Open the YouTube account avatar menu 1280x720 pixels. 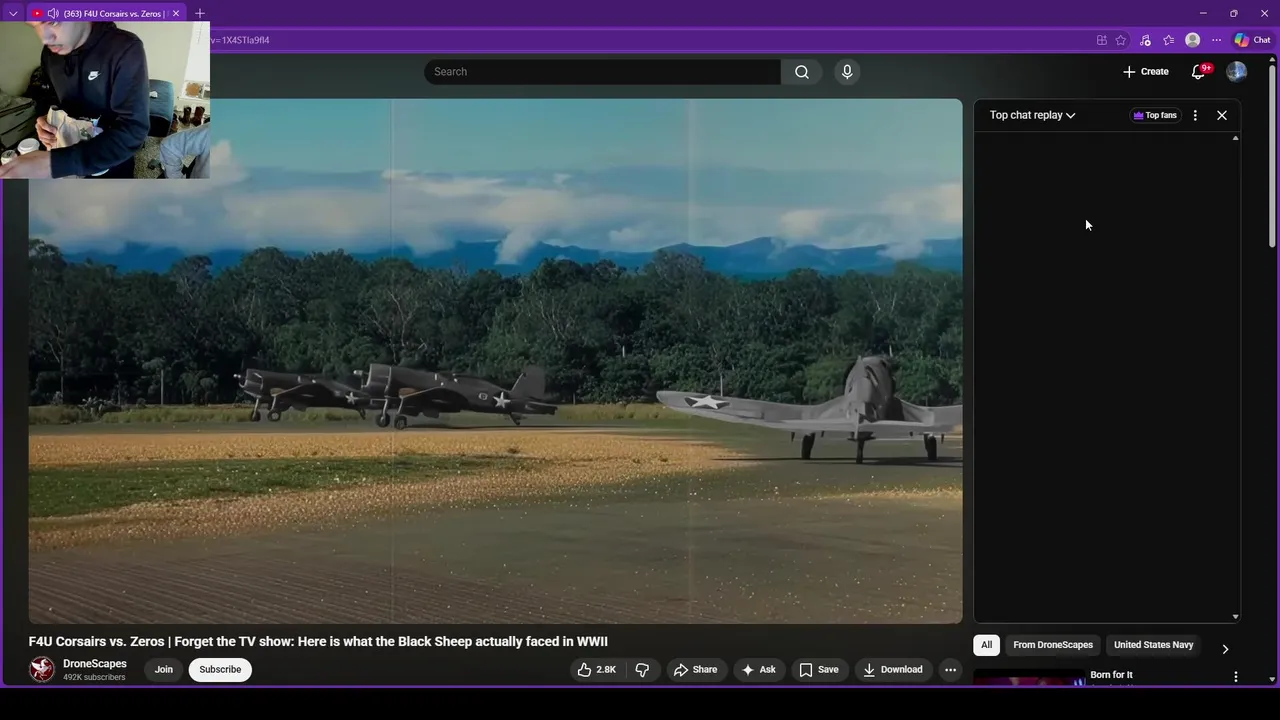coord(1236,72)
